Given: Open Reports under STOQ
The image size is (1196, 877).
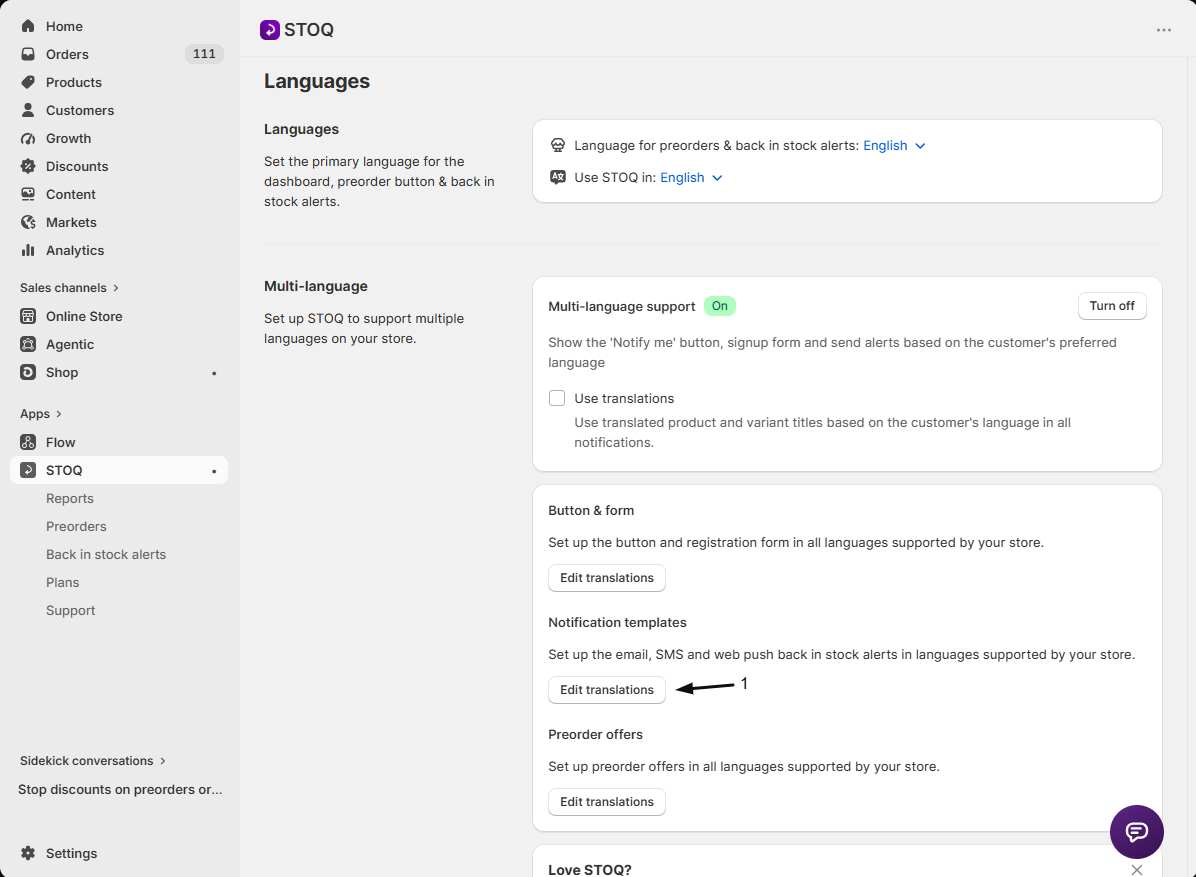Looking at the screenshot, I should [x=69, y=498].
